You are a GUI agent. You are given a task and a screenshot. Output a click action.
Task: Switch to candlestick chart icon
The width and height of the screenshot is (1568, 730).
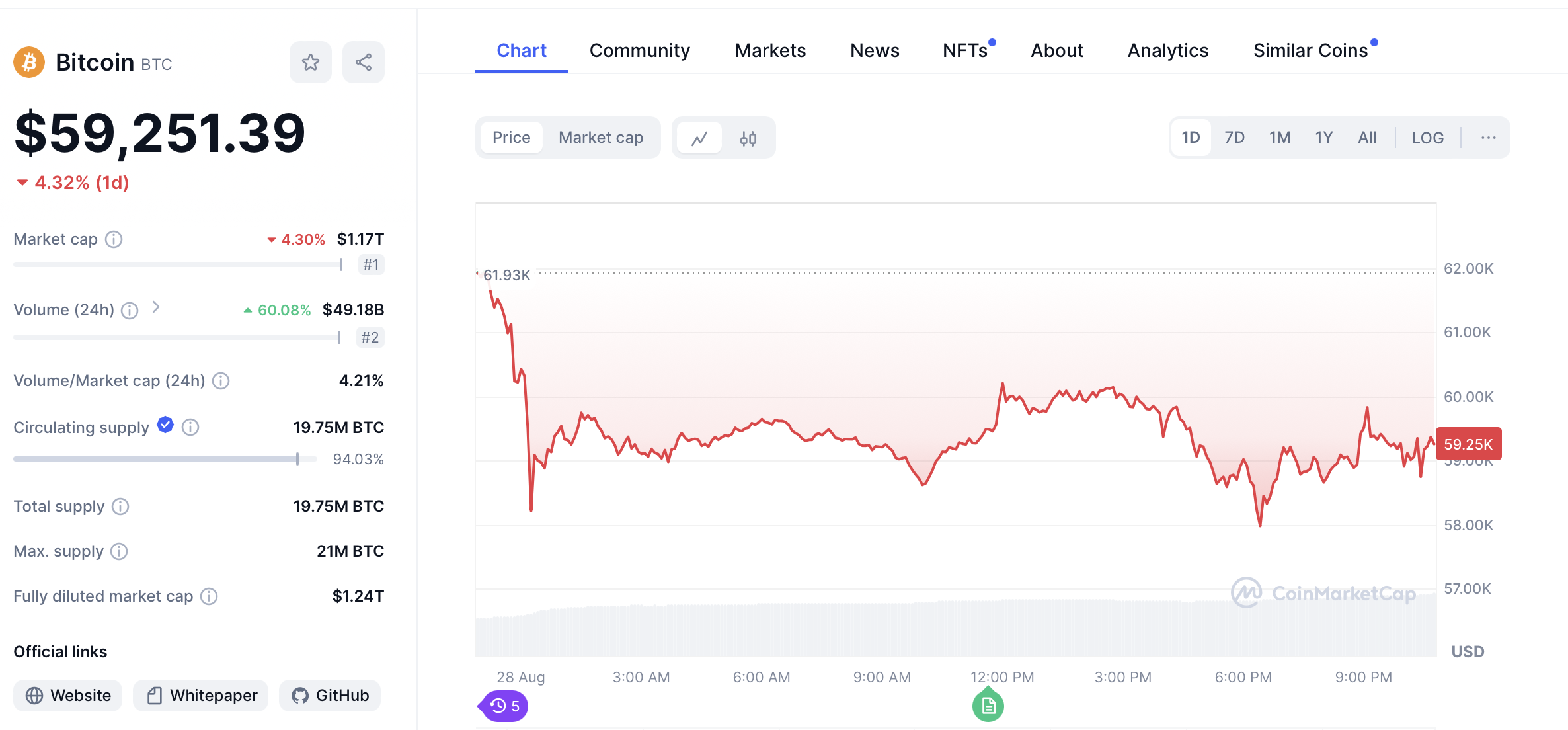coord(748,138)
